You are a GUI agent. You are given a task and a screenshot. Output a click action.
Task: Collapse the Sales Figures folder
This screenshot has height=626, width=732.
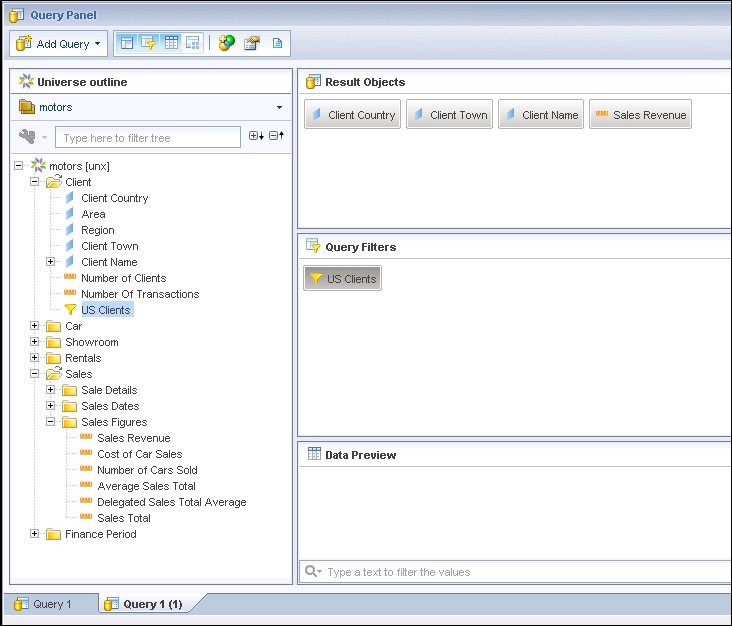(x=51, y=422)
